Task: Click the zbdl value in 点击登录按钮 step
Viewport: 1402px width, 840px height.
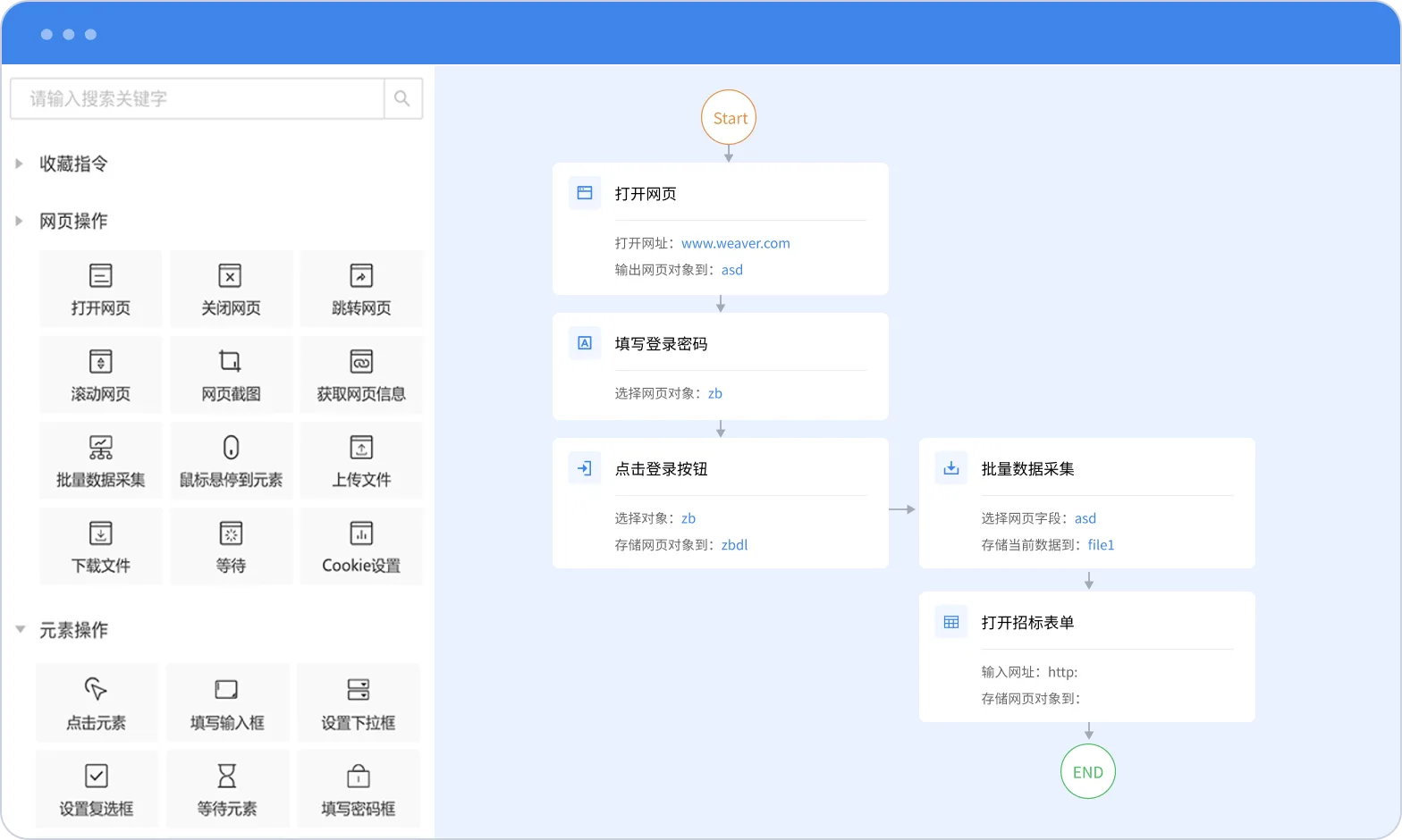Action: [735, 545]
